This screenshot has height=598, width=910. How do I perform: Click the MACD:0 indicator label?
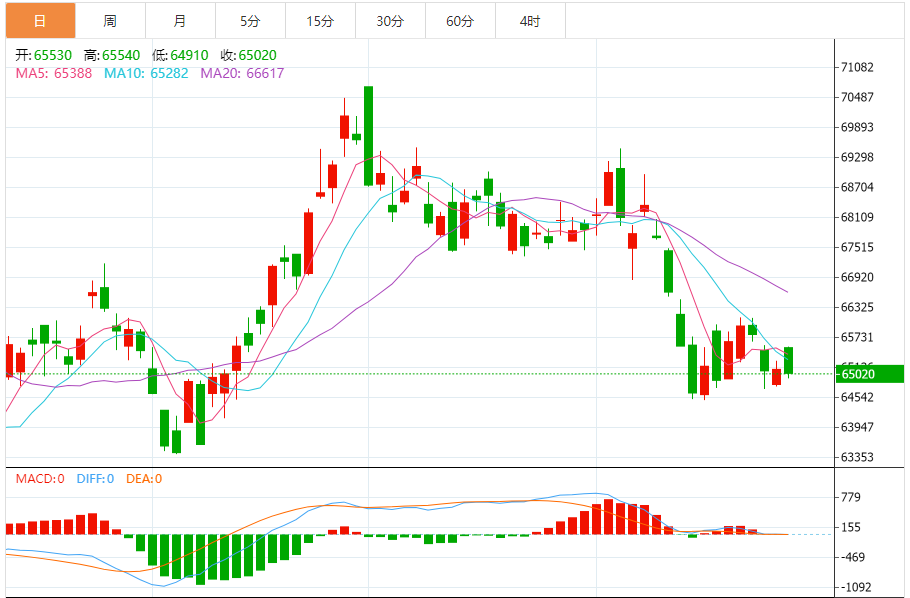pyautogui.click(x=40, y=479)
